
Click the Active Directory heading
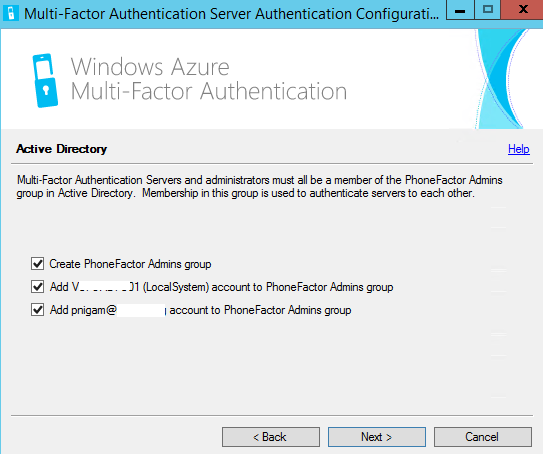click(62, 149)
